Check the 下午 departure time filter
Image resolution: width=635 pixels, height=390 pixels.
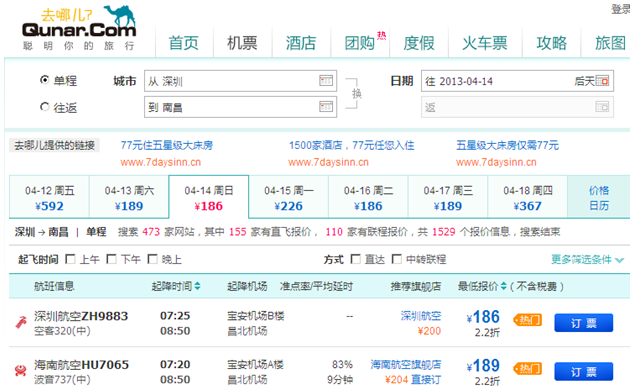(x=111, y=259)
